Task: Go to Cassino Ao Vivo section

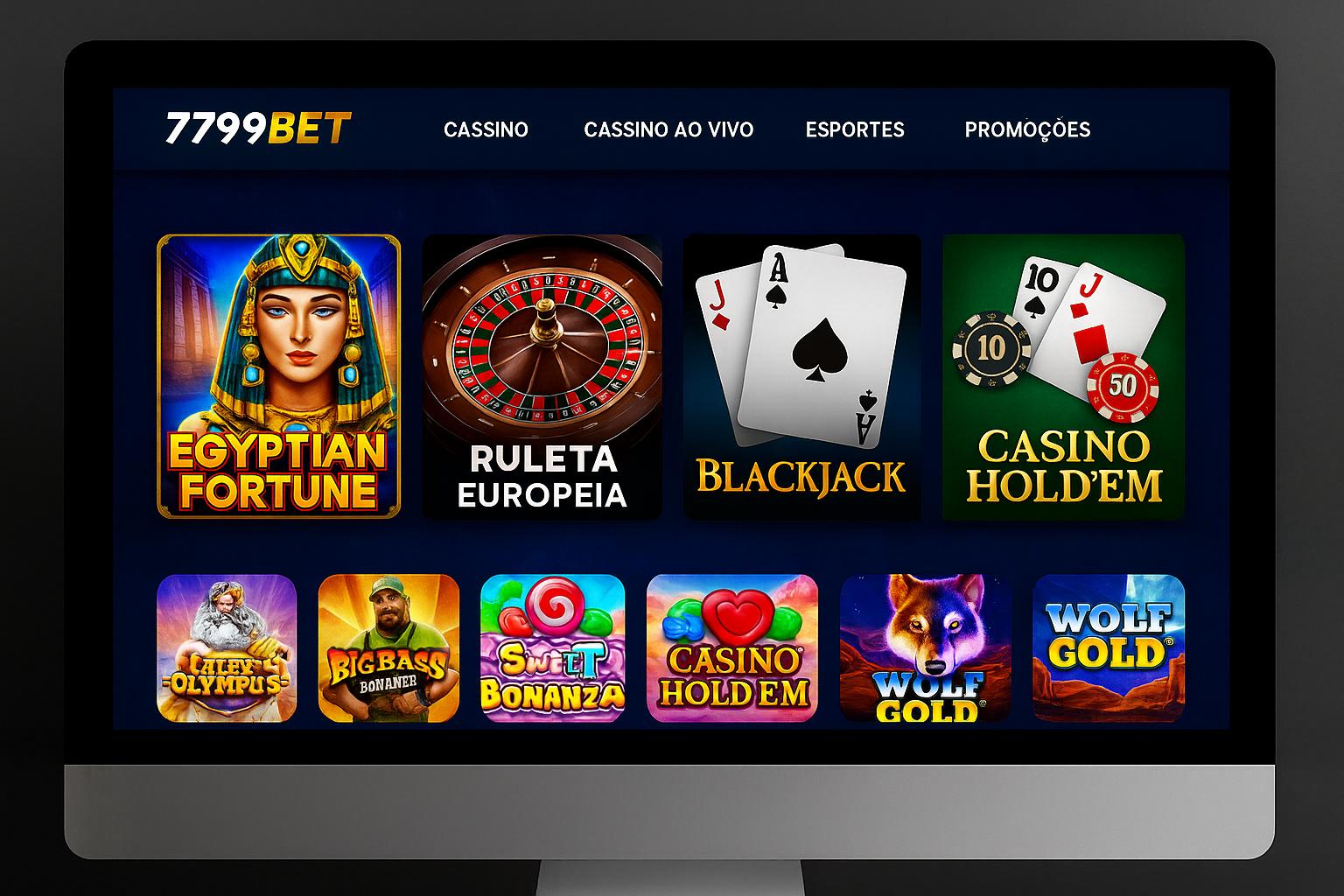Action: [668, 129]
